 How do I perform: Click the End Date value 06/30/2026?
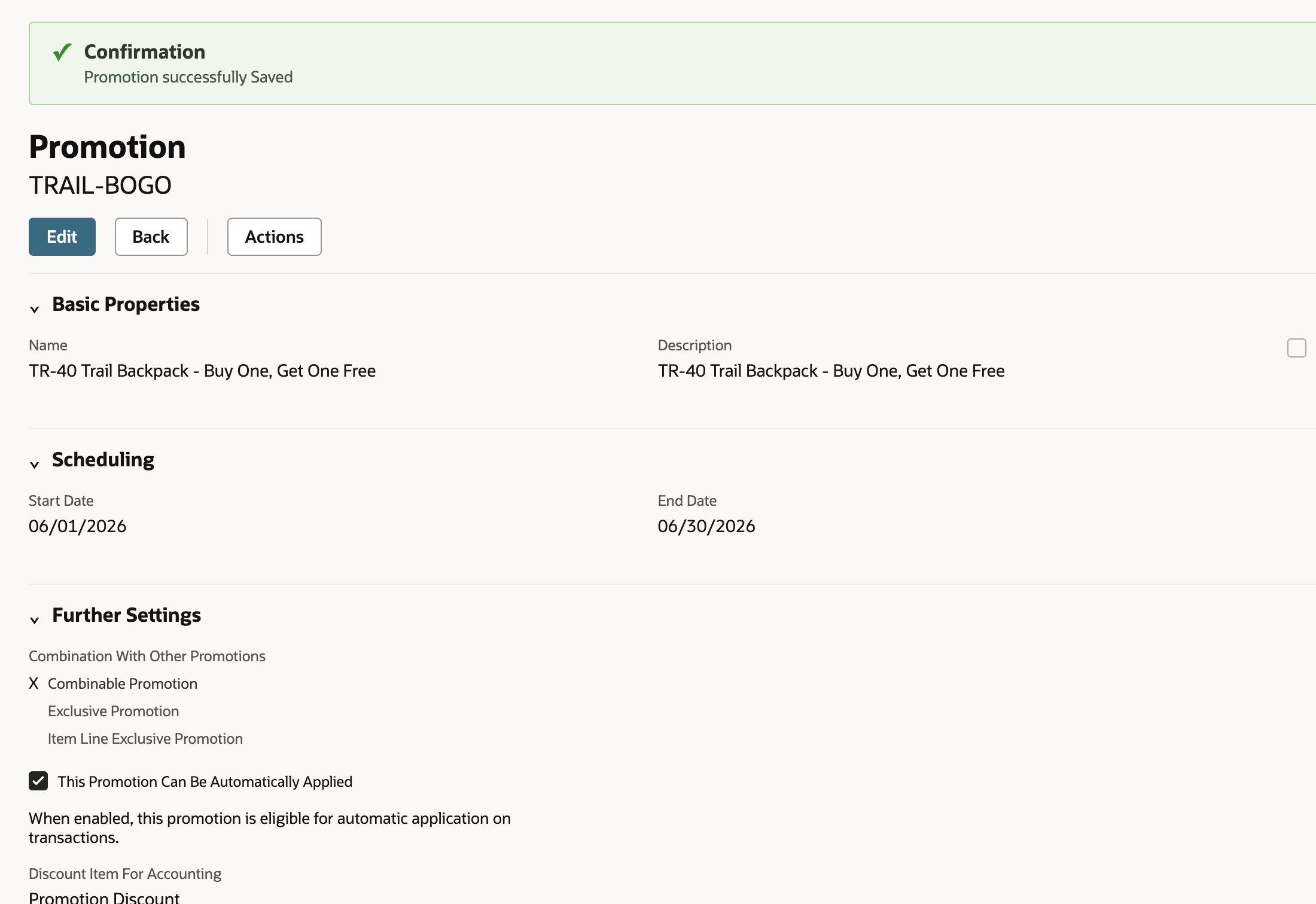[x=706, y=526]
